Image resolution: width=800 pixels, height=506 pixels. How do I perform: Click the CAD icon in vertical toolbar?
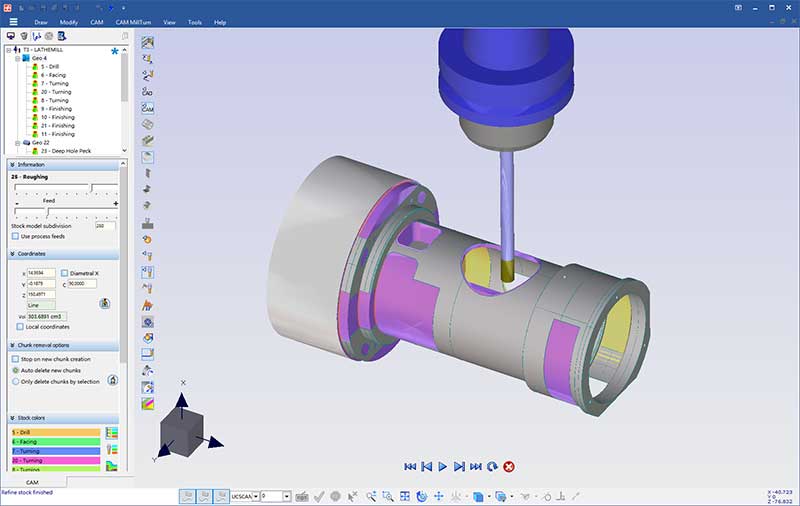(147, 91)
